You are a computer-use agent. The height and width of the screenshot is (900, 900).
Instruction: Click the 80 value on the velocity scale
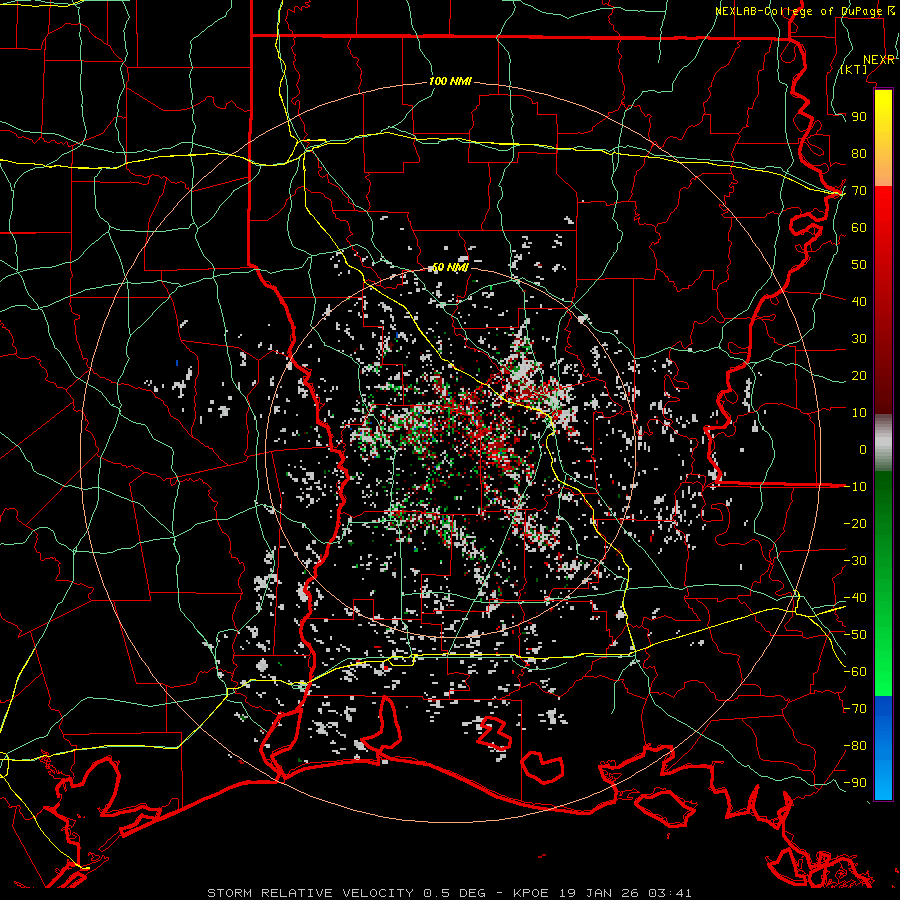[x=859, y=153]
